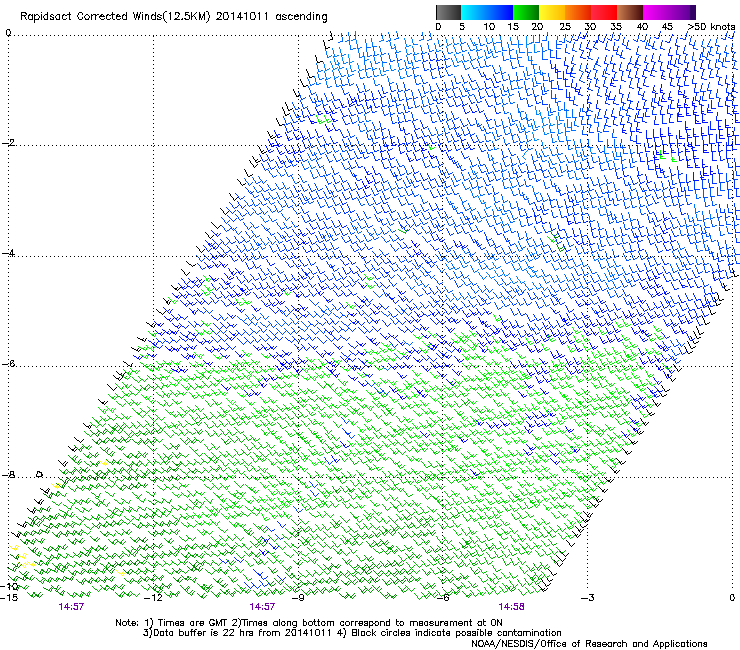Click the green 15-20 knots color segment

point(526,12)
